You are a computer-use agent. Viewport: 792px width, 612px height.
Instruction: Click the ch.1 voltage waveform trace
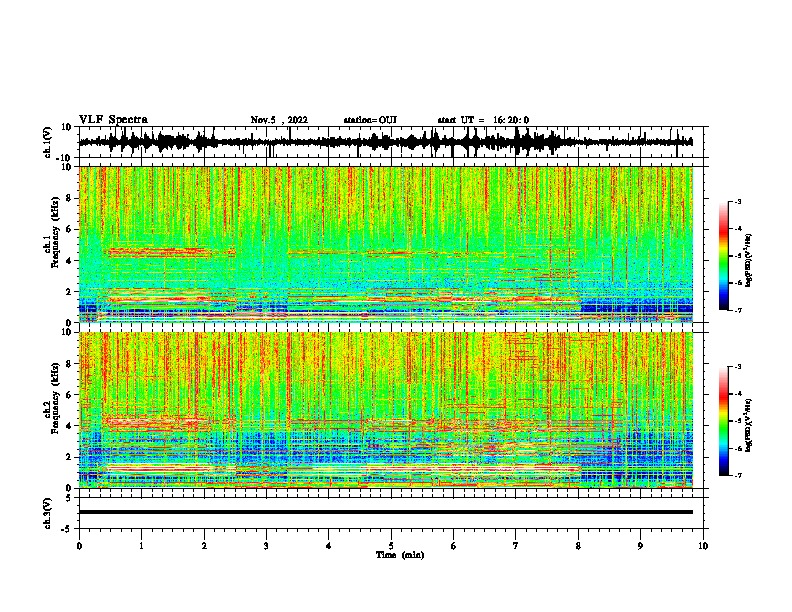tap(385, 142)
